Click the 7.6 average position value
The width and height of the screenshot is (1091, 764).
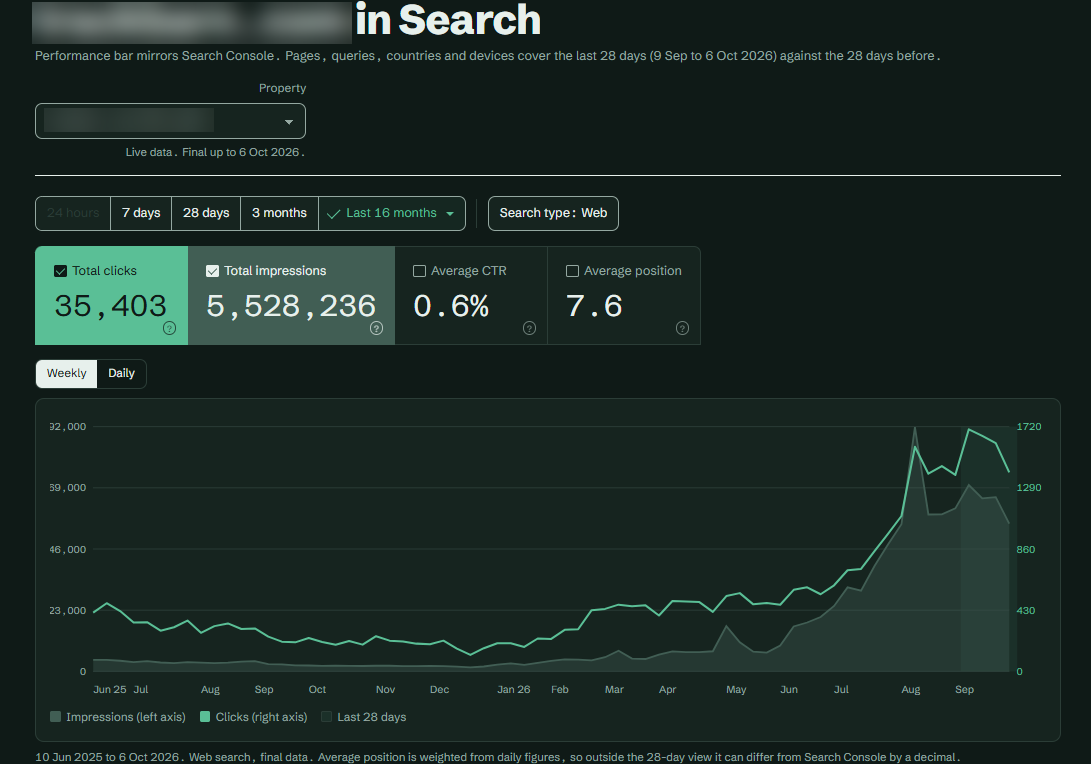pos(594,306)
